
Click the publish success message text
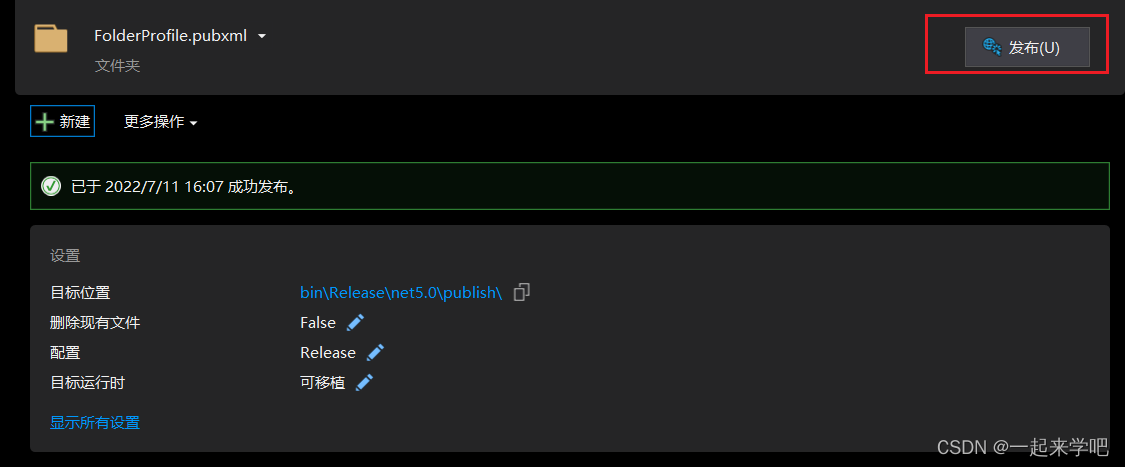(x=185, y=186)
